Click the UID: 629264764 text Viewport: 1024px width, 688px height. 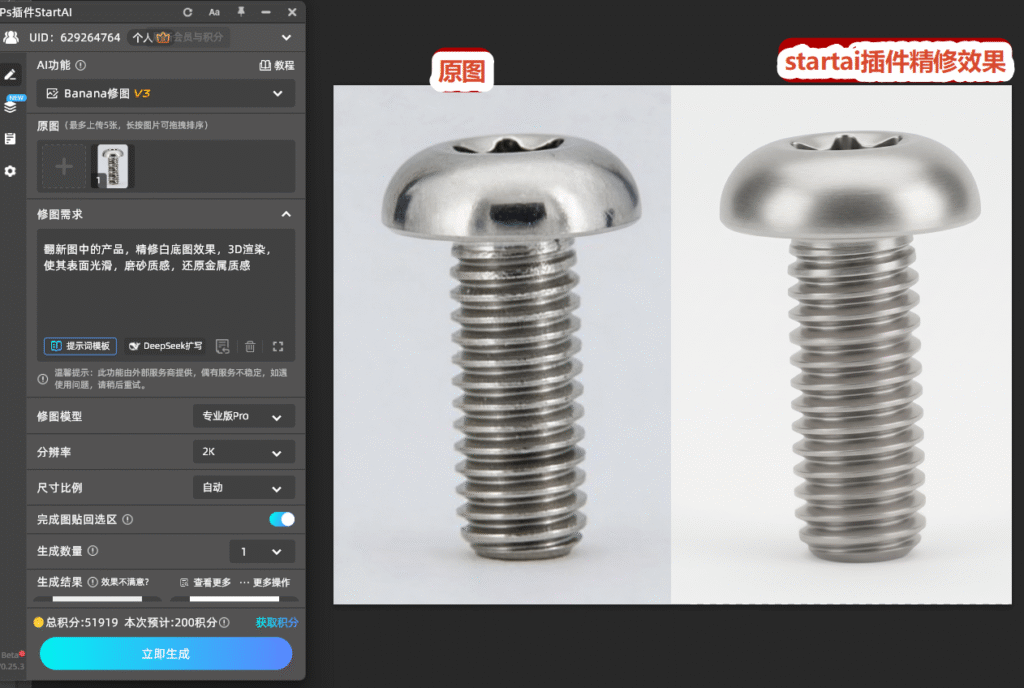74,37
